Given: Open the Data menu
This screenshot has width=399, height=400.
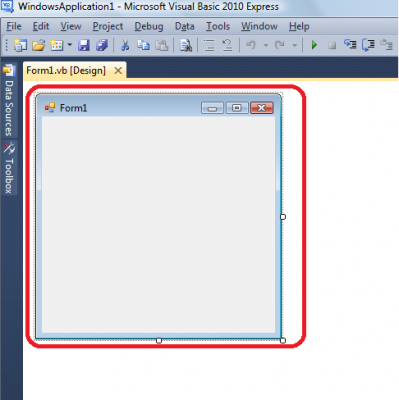Looking at the screenshot, I should [x=185, y=26].
